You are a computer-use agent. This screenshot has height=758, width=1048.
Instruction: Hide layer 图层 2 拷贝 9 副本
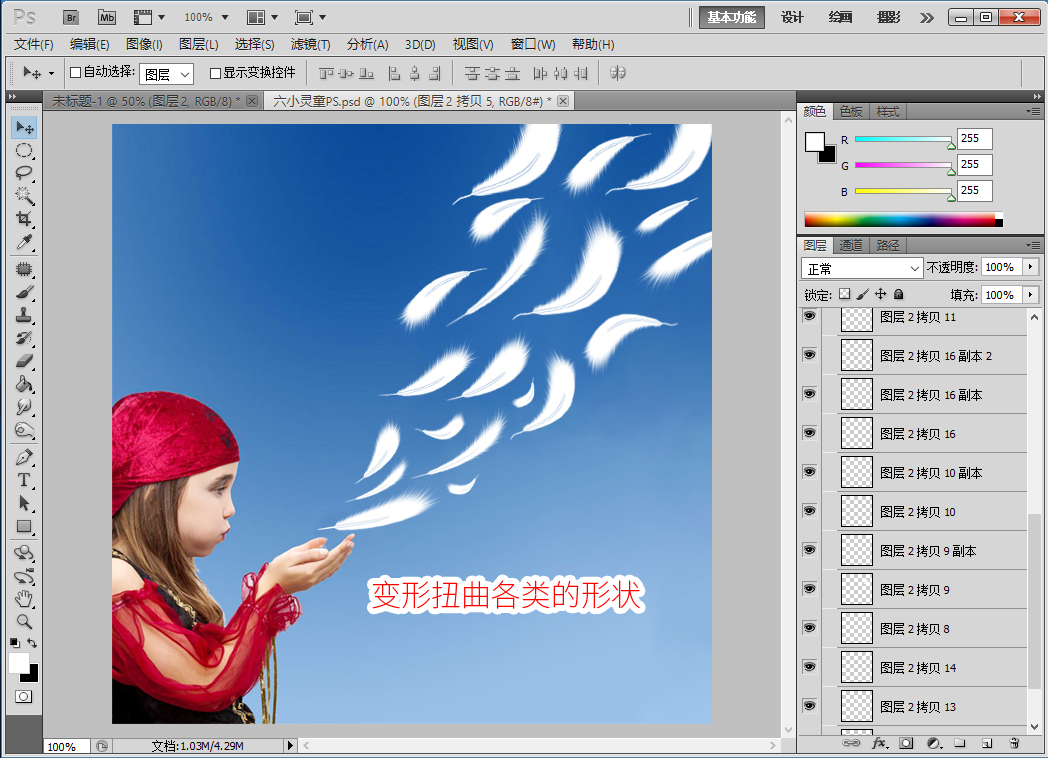pyautogui.click(x=810, y=549)
